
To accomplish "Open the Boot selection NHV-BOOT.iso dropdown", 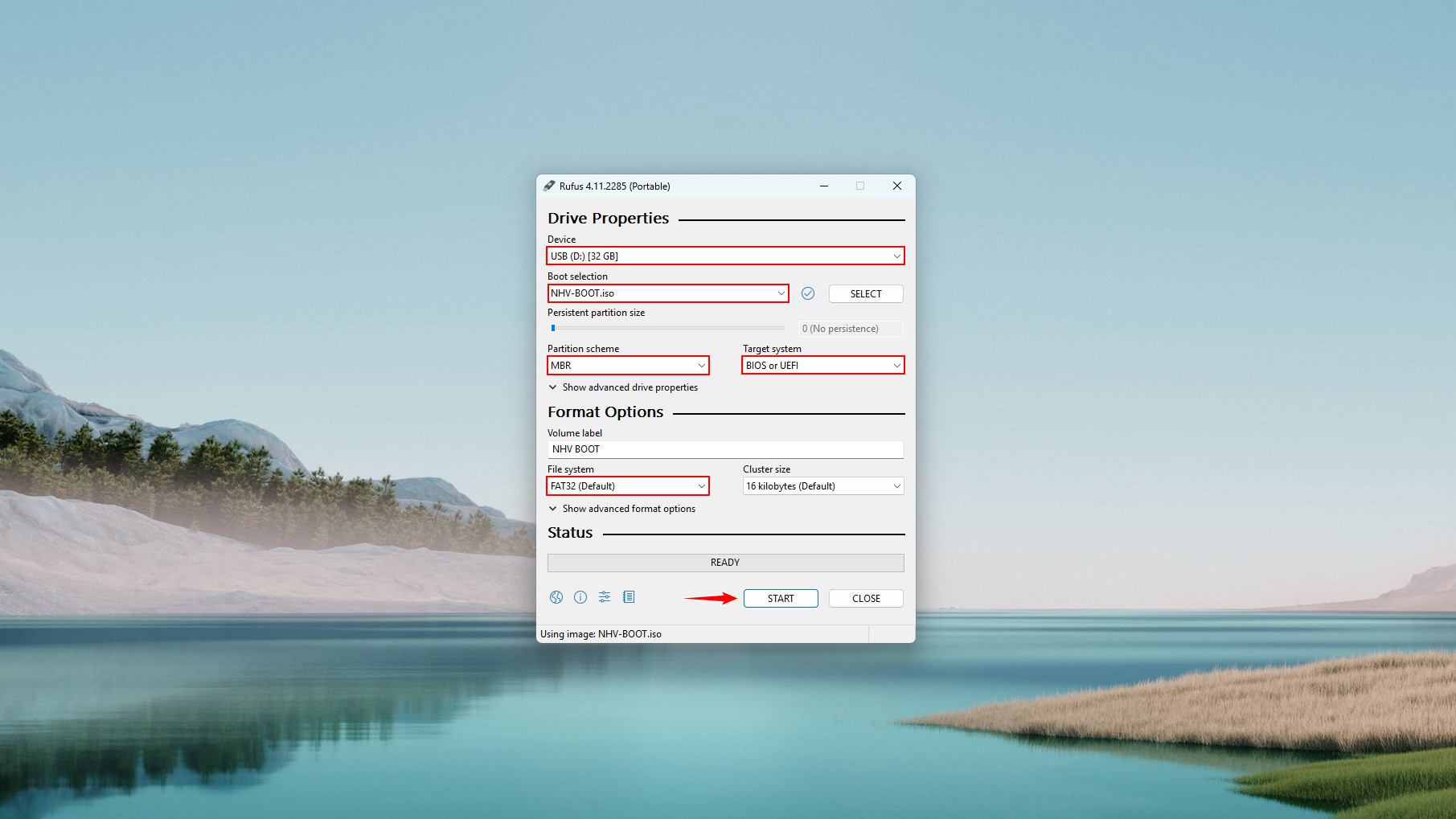I will click(x=667, y=293).
